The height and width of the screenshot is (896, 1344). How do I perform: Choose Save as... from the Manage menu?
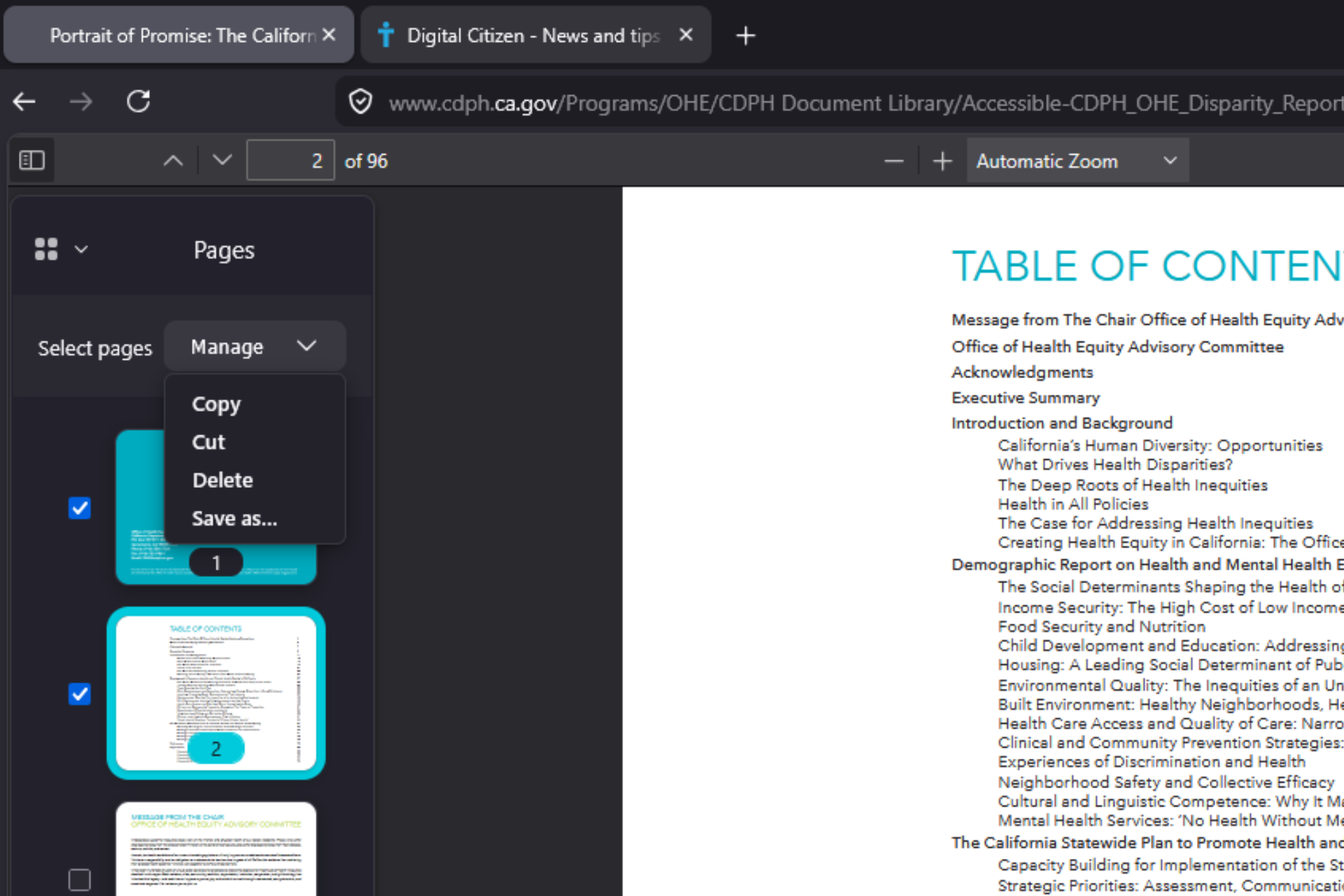point(234,519)
